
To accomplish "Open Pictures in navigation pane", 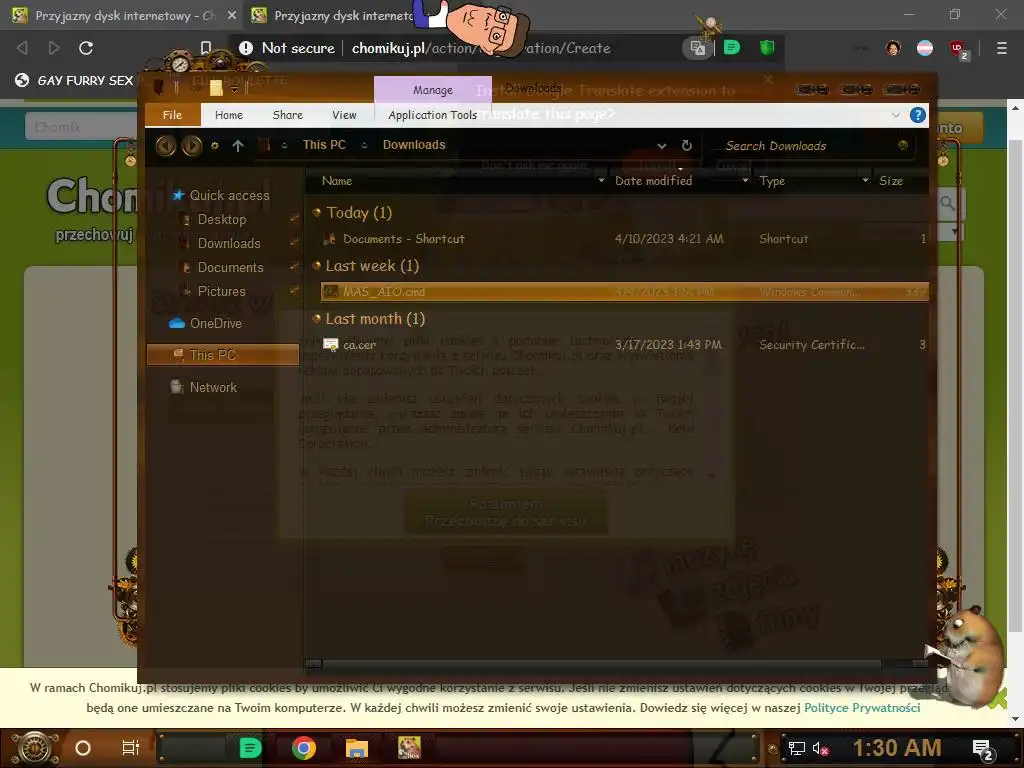I will point(221,291).
